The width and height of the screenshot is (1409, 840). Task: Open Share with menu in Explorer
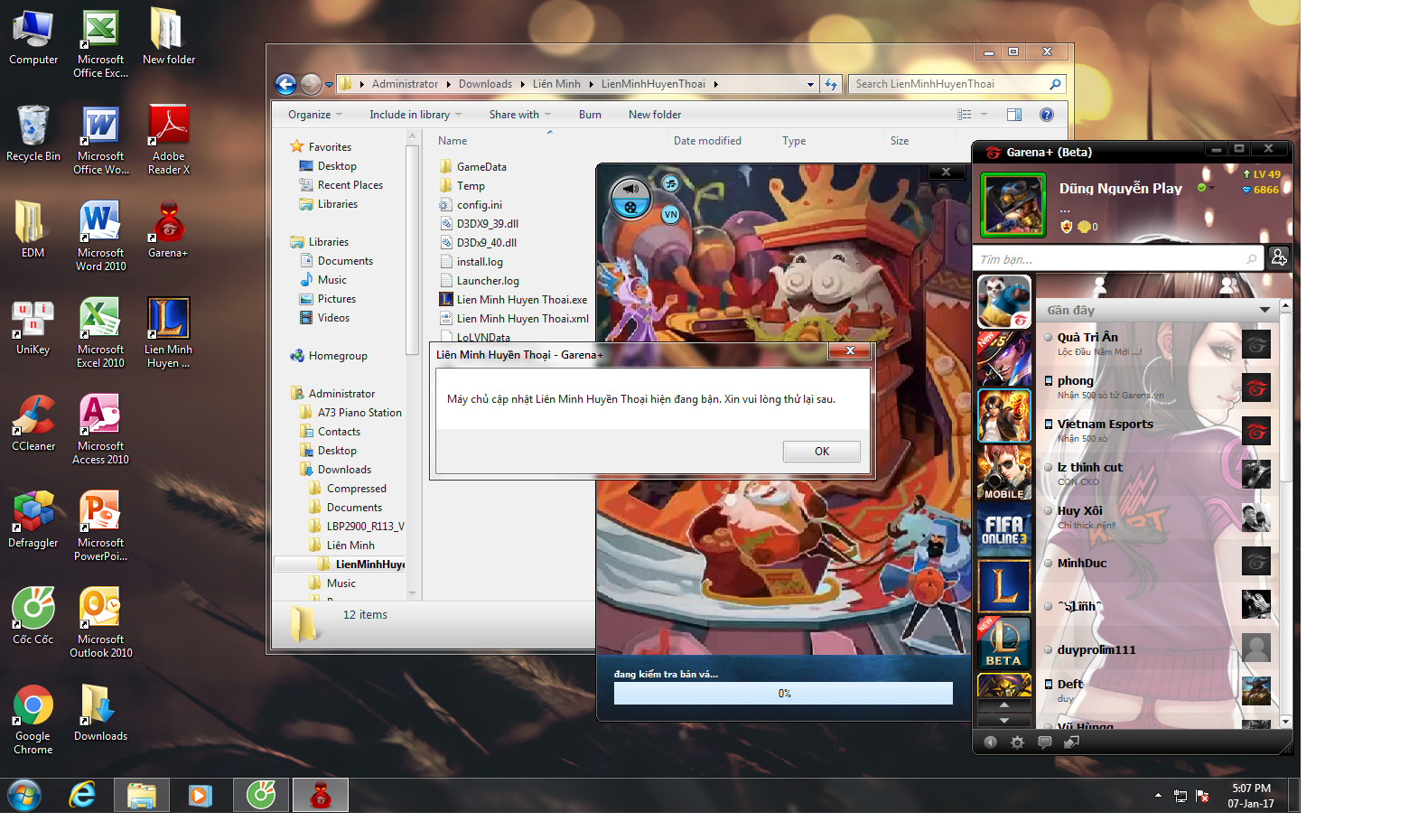[519, 115]
